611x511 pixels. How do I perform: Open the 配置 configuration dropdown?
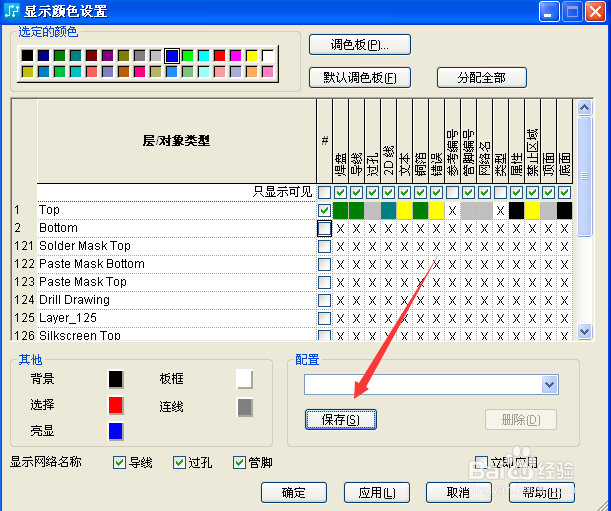pyautogui.click(x=549, y=385)
